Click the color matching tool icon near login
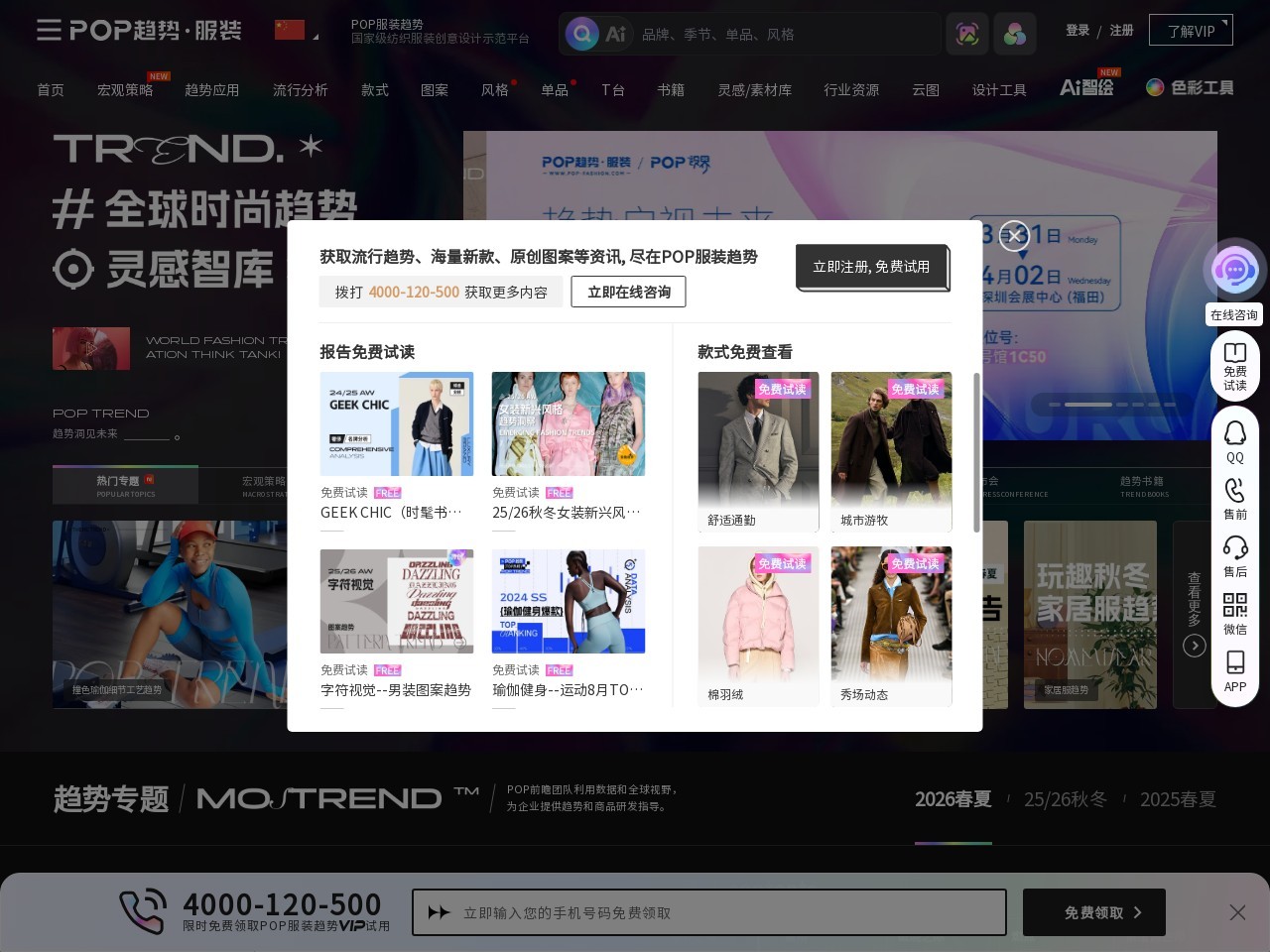The width and height of the screenshot is (1270, 952). pos(1014,34)
